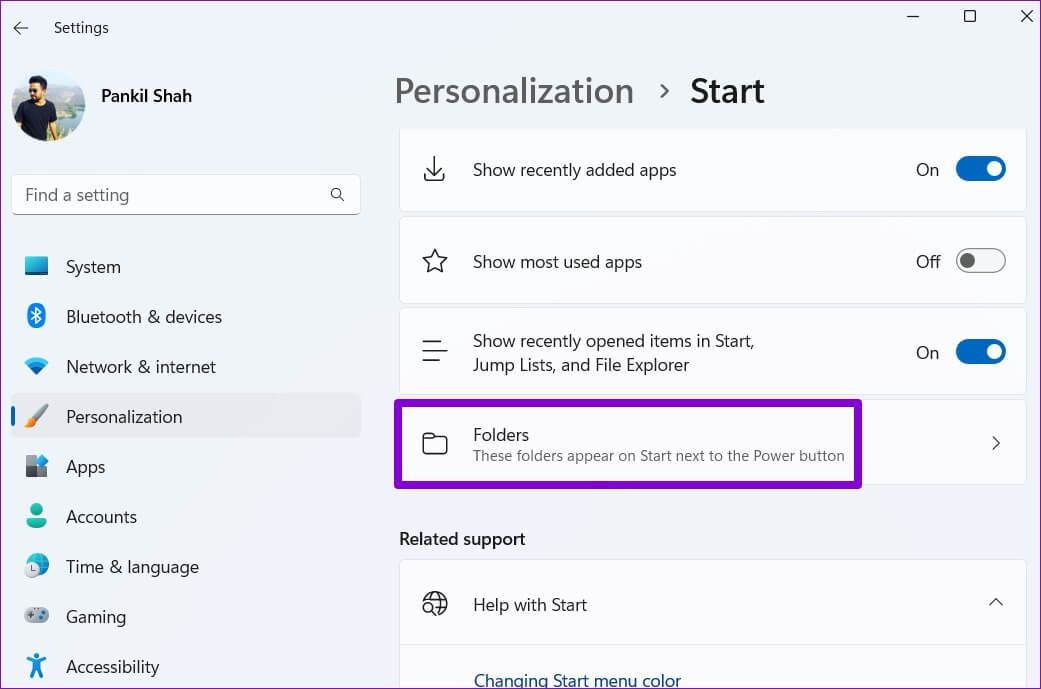This screenshot has width=1041, height=689.
Task: Disable Show recently opened items toggle
Action: (x=981, y=352)
